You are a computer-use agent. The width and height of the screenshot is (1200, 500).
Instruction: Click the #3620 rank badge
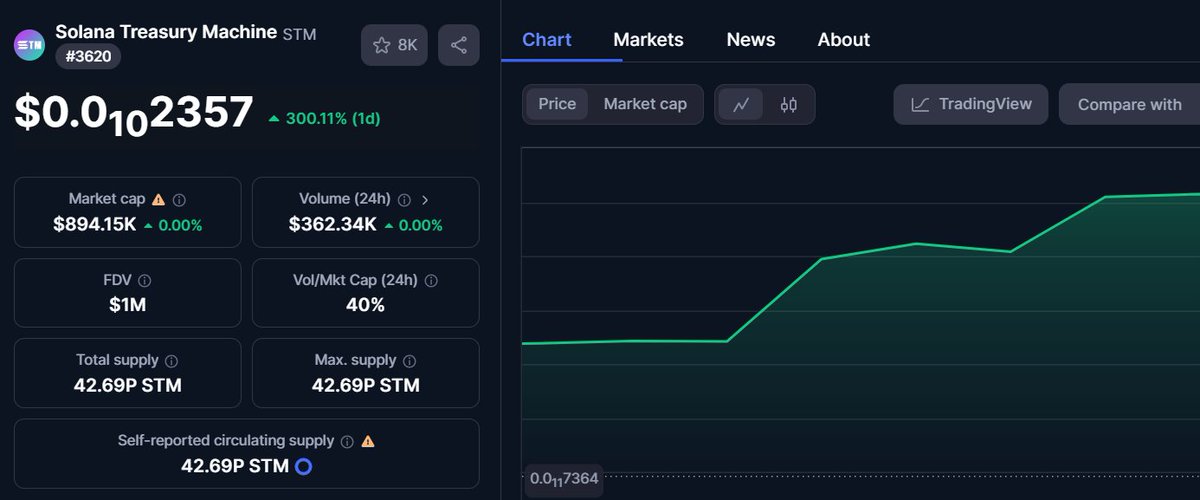pos(88,57)
